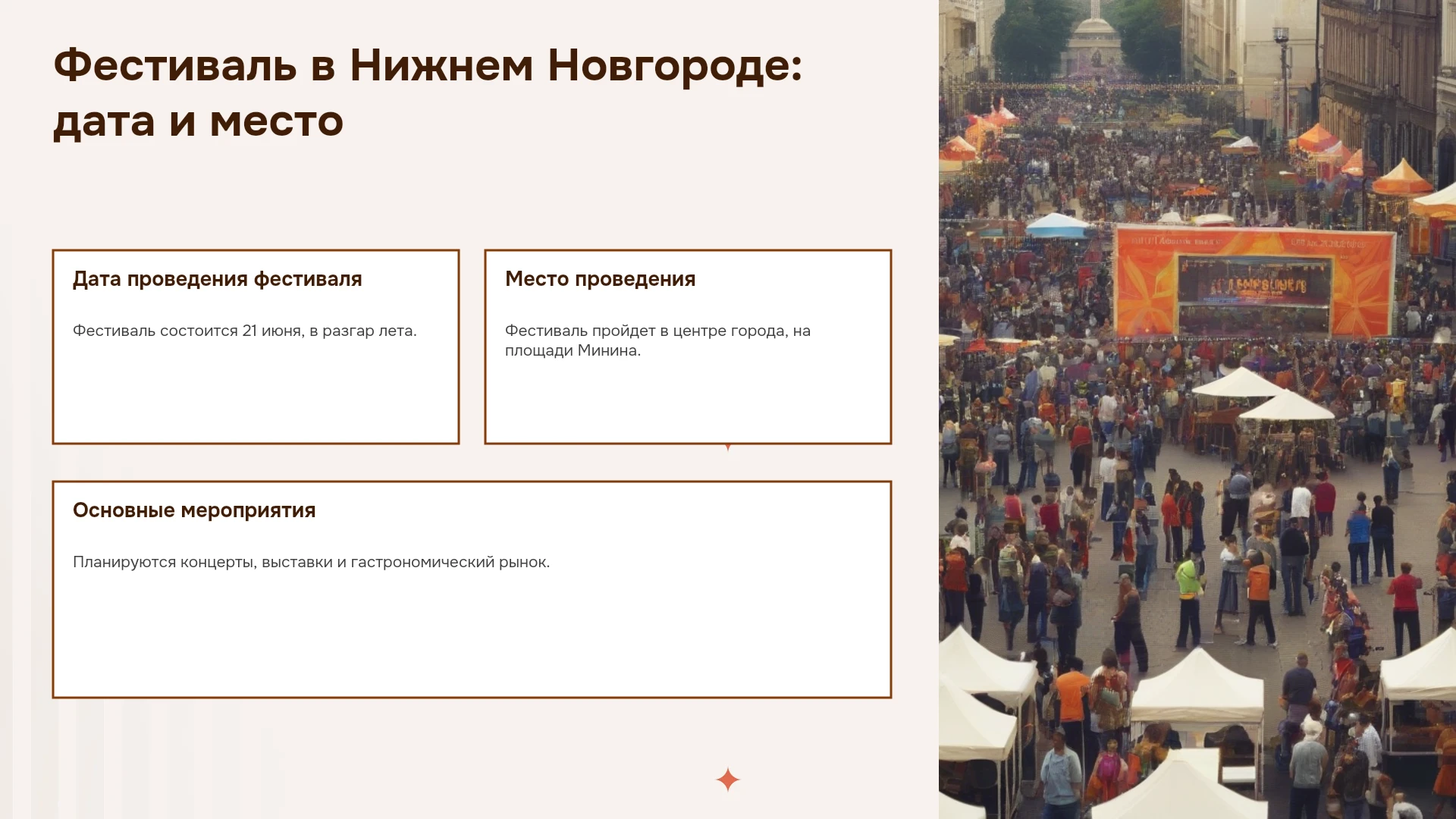Click the orange four-pointed star icon

point(728,780)
